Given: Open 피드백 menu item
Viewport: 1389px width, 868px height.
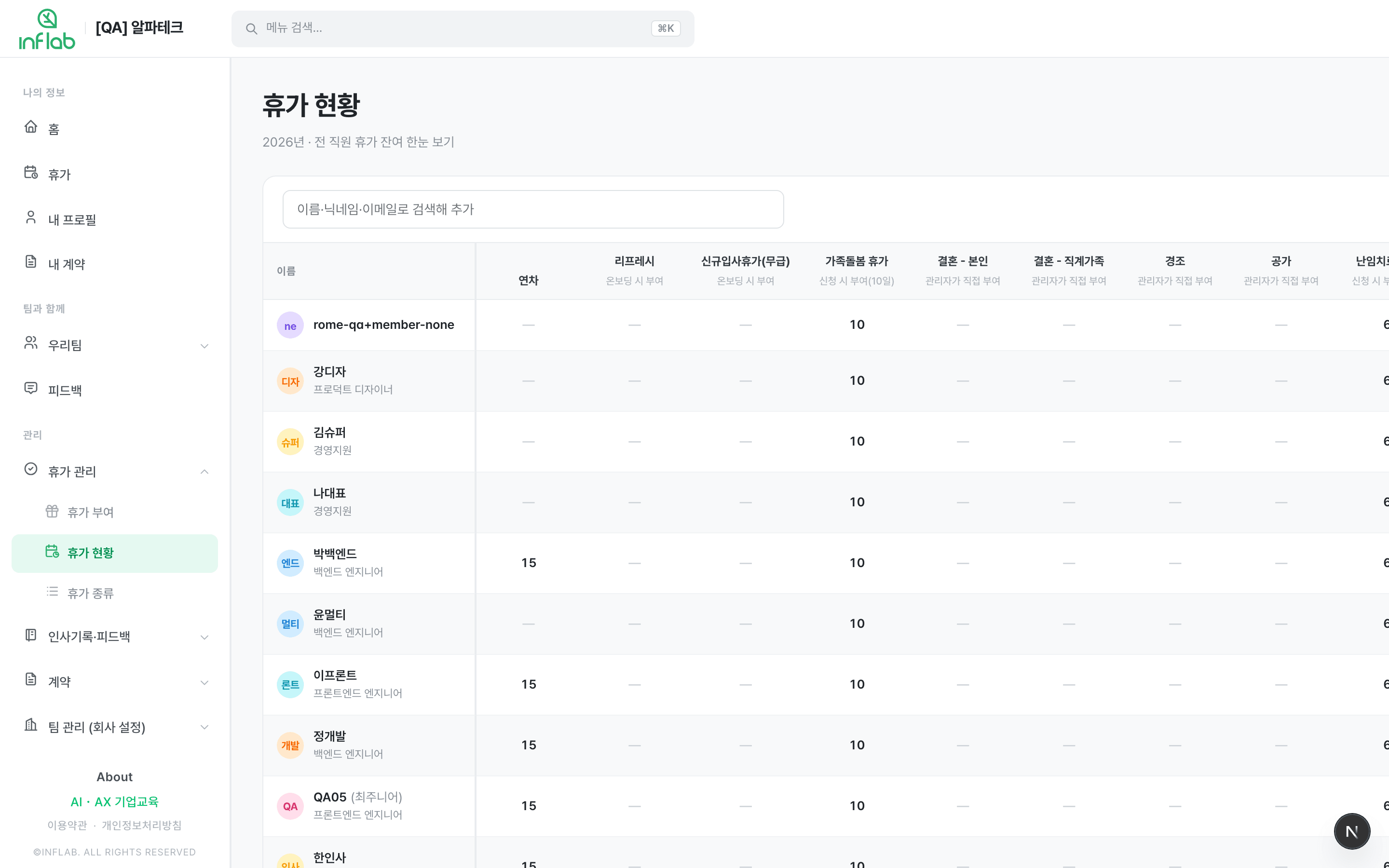Looking at the screenshot, I should click(x=115, y=391).
